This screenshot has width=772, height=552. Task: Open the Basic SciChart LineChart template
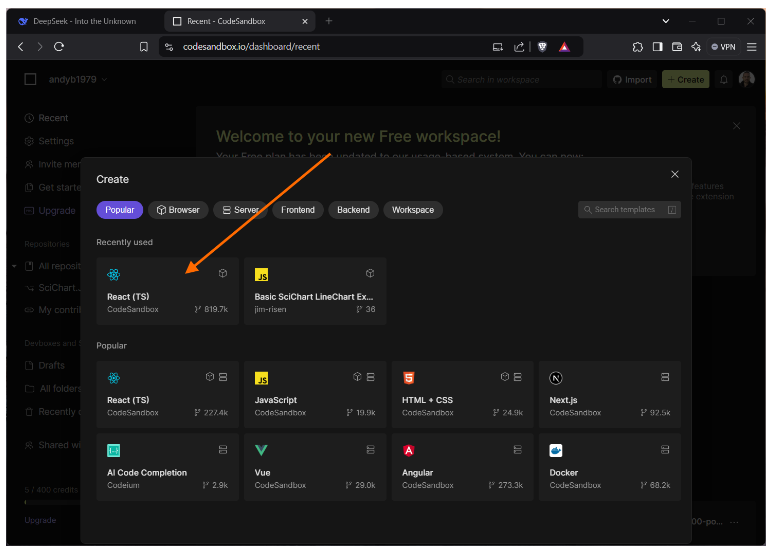(315, 291)
